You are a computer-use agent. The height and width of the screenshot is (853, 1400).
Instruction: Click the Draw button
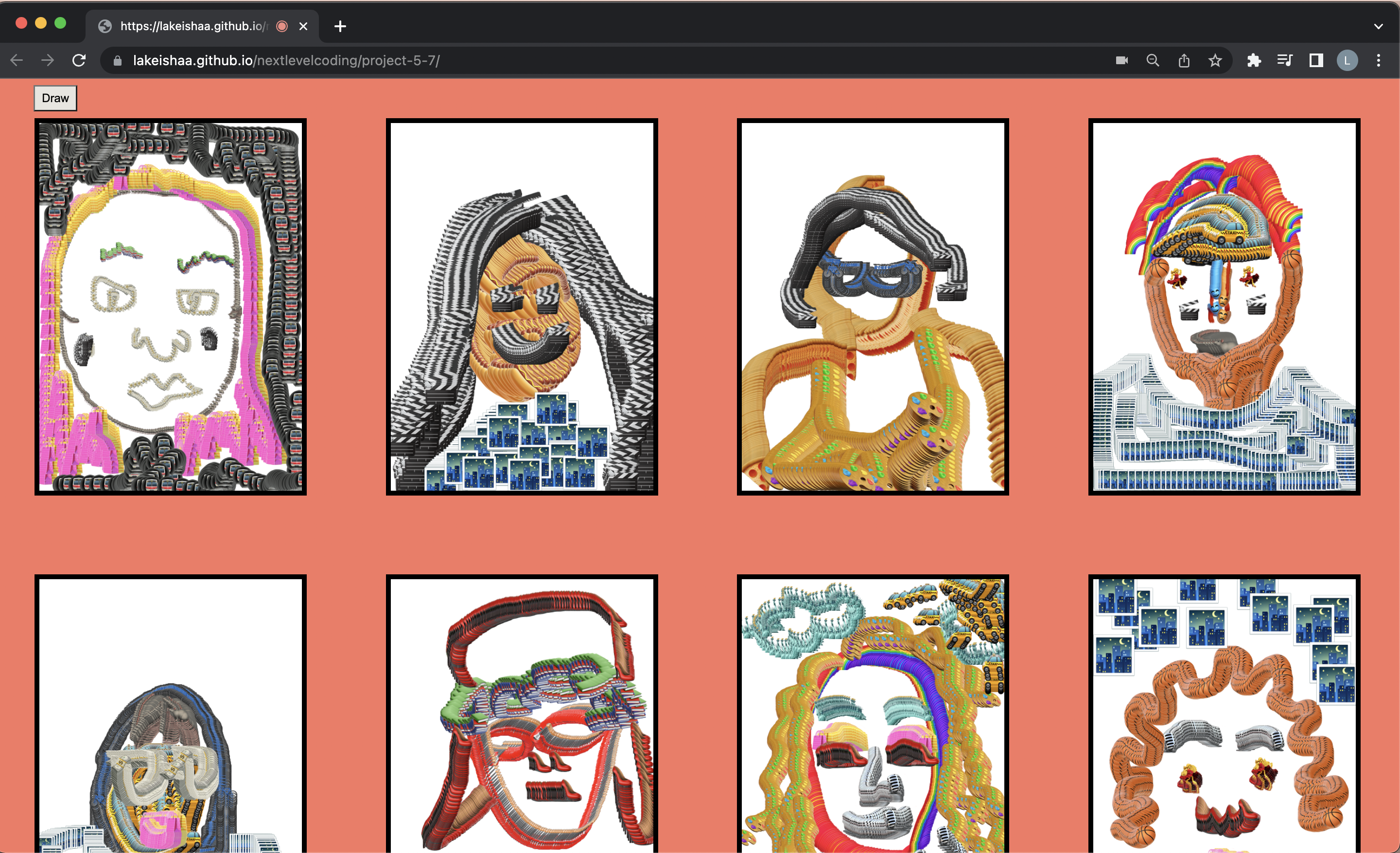(55, 98)
